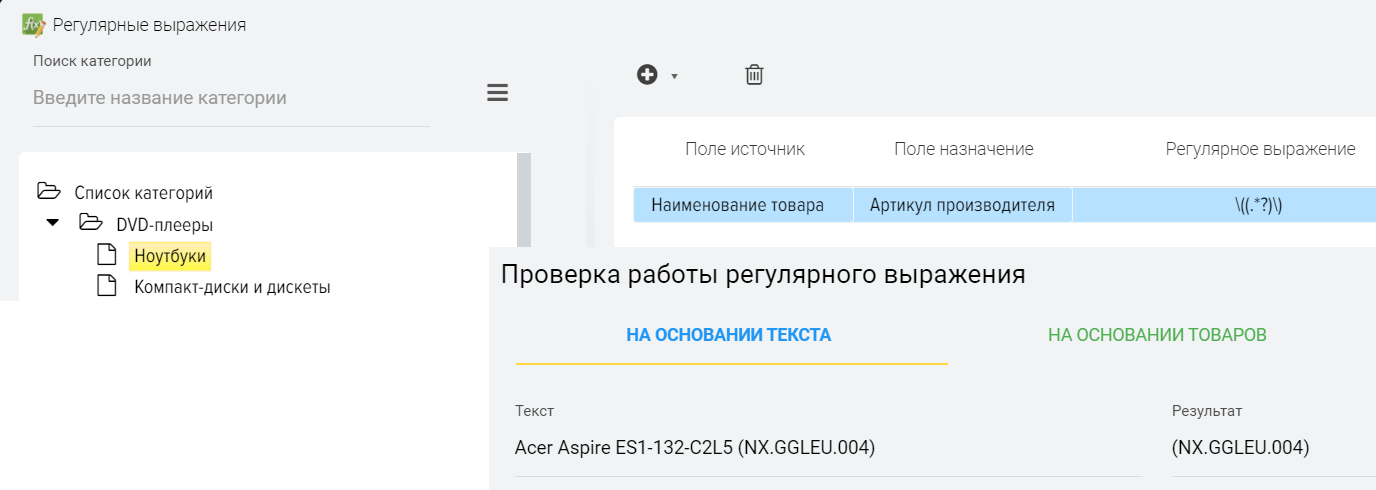Select the Ноутбуки category
Image resolution: width=1376 pixels, height=490 pixels.
pos(170,256)
